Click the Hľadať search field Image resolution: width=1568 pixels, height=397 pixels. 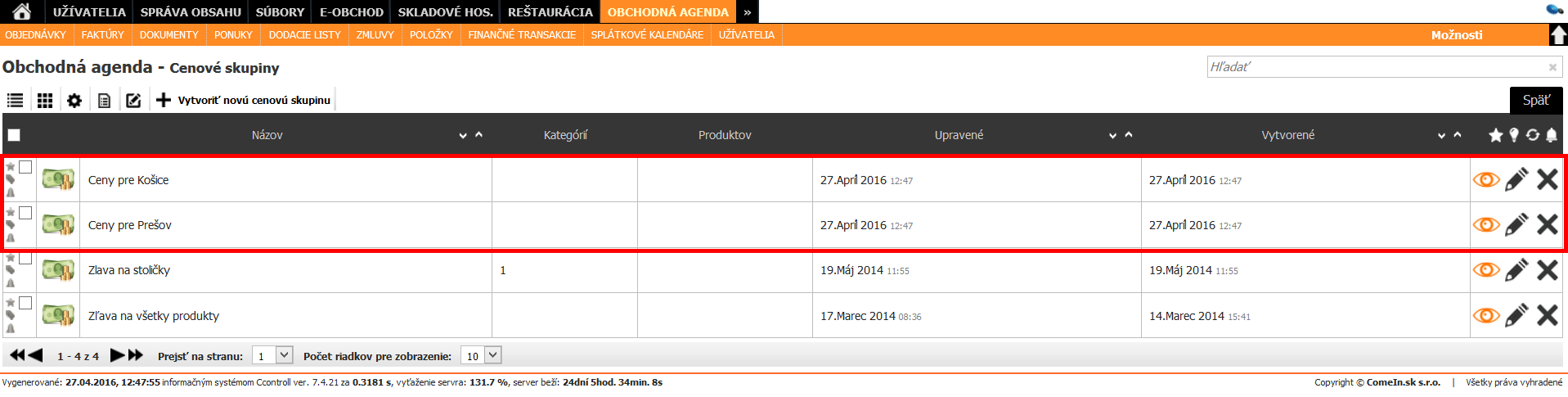point(1377,67)
